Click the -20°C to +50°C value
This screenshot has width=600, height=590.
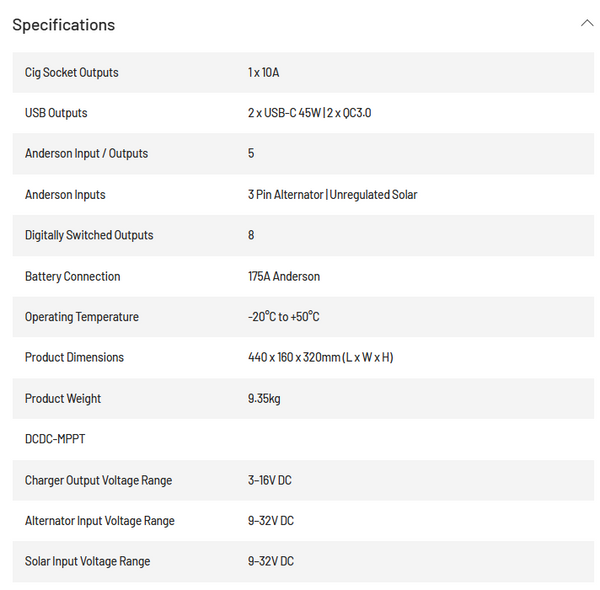click(x=283, y=317)
